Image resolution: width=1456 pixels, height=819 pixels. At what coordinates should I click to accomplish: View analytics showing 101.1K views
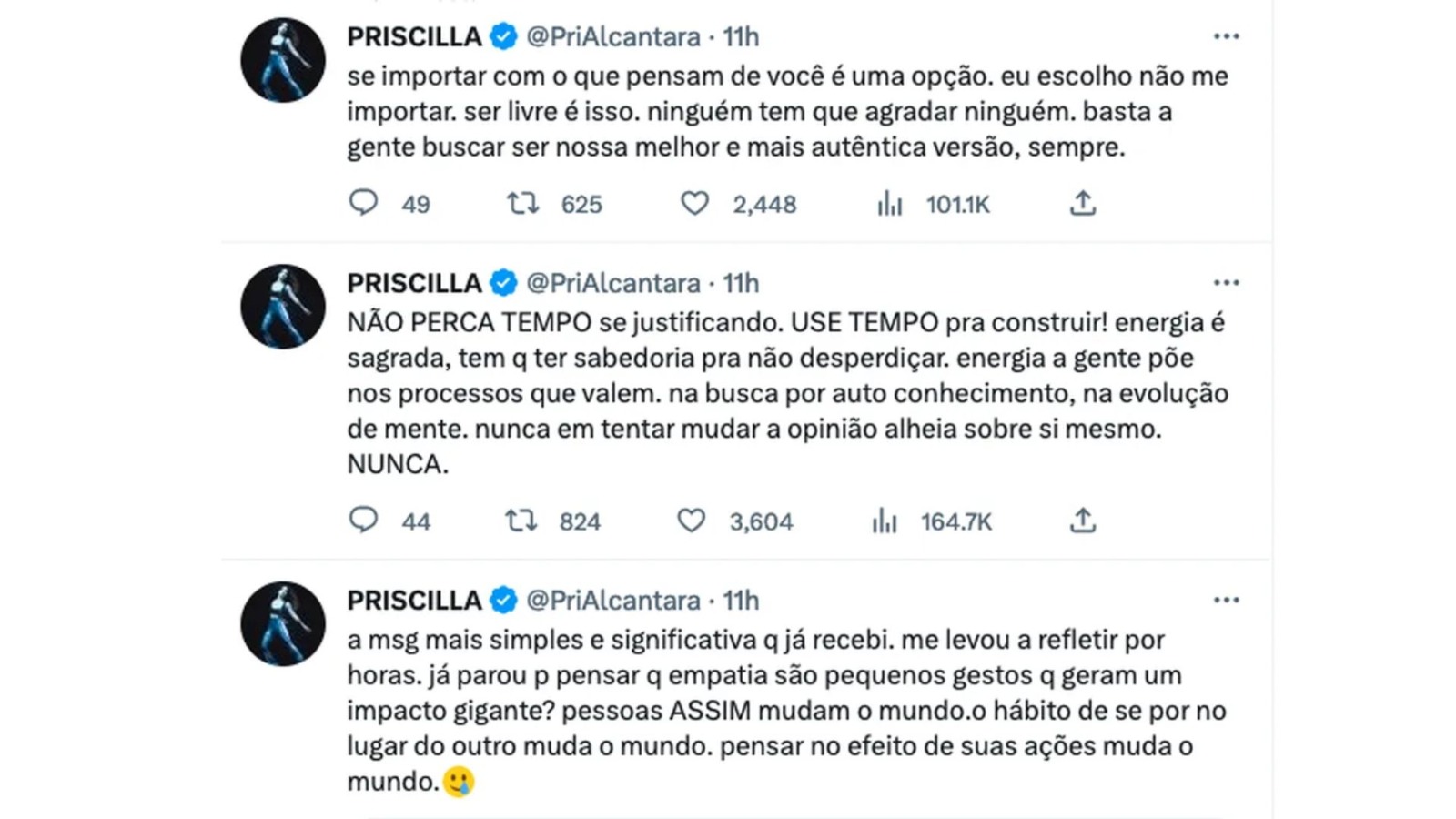[x=889, y=204]
